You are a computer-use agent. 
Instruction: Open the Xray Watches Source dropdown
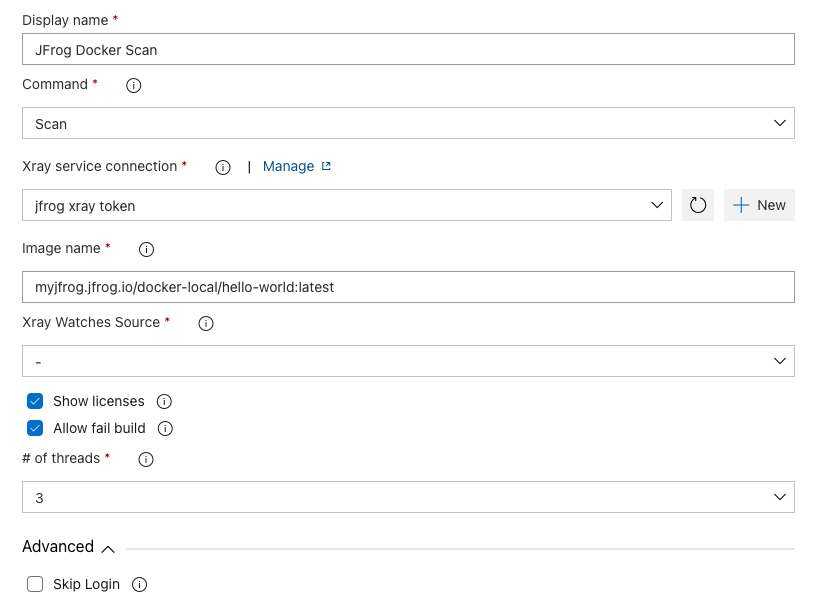click(x=779, y=361)
